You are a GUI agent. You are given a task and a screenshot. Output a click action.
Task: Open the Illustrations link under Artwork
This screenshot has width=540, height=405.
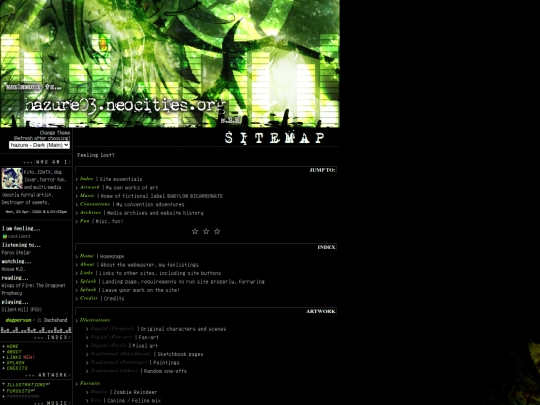95,320
